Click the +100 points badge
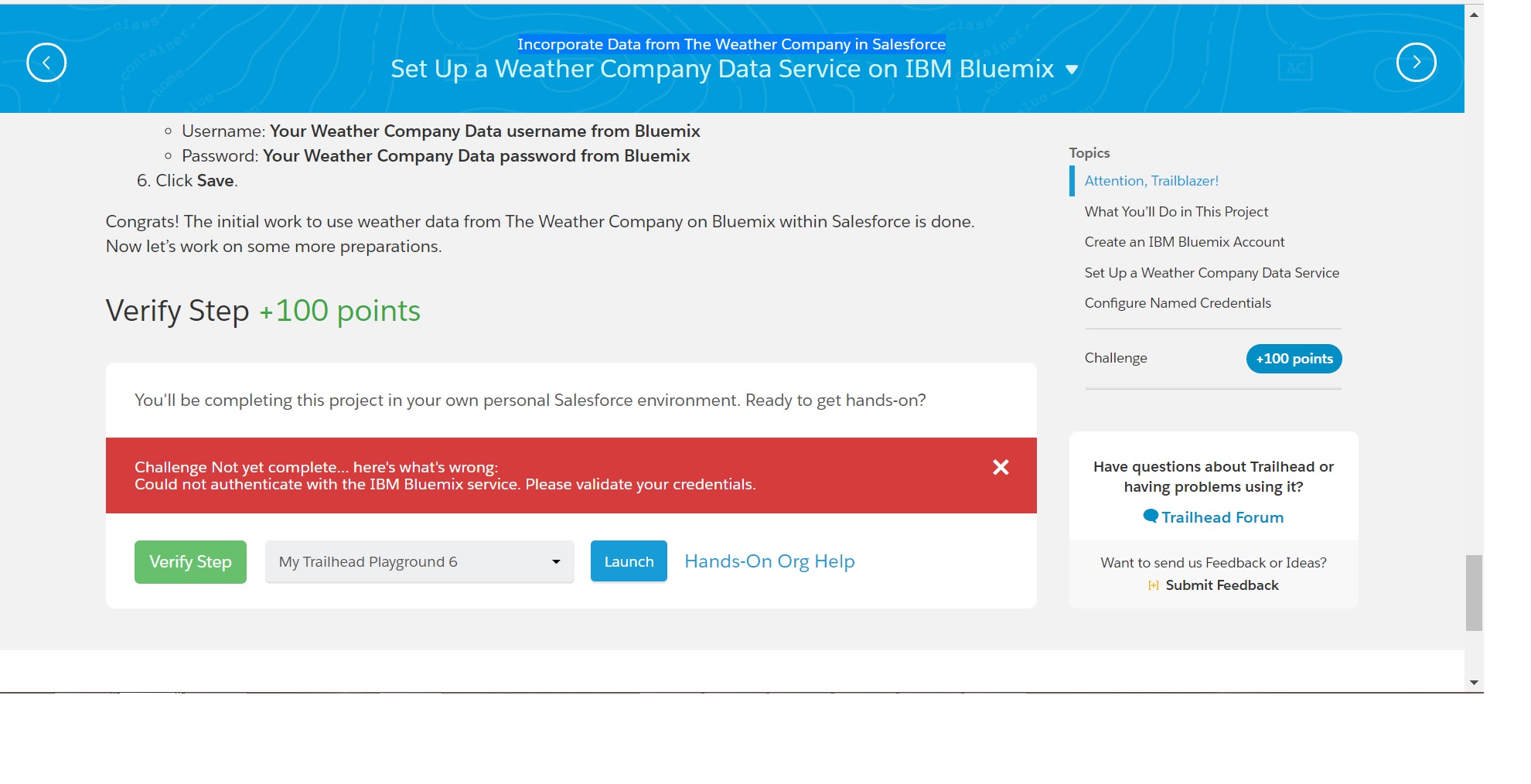Image resolution: width=1531 pixels, height=784 pixels. [1294, 359]
